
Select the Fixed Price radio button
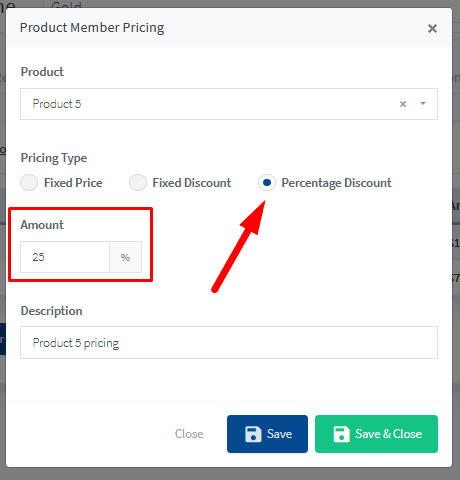tap(29, 183)
